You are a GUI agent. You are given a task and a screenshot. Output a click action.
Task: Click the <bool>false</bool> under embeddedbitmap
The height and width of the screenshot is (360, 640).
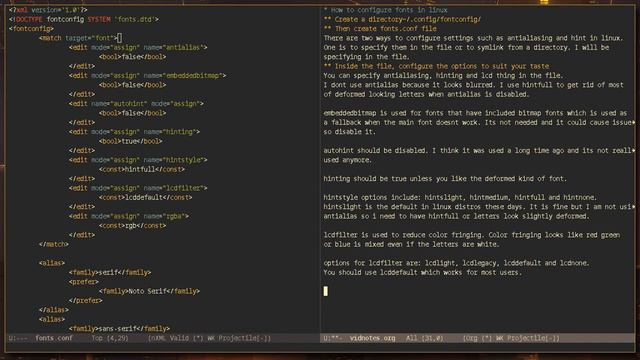[x=132, y=85]
